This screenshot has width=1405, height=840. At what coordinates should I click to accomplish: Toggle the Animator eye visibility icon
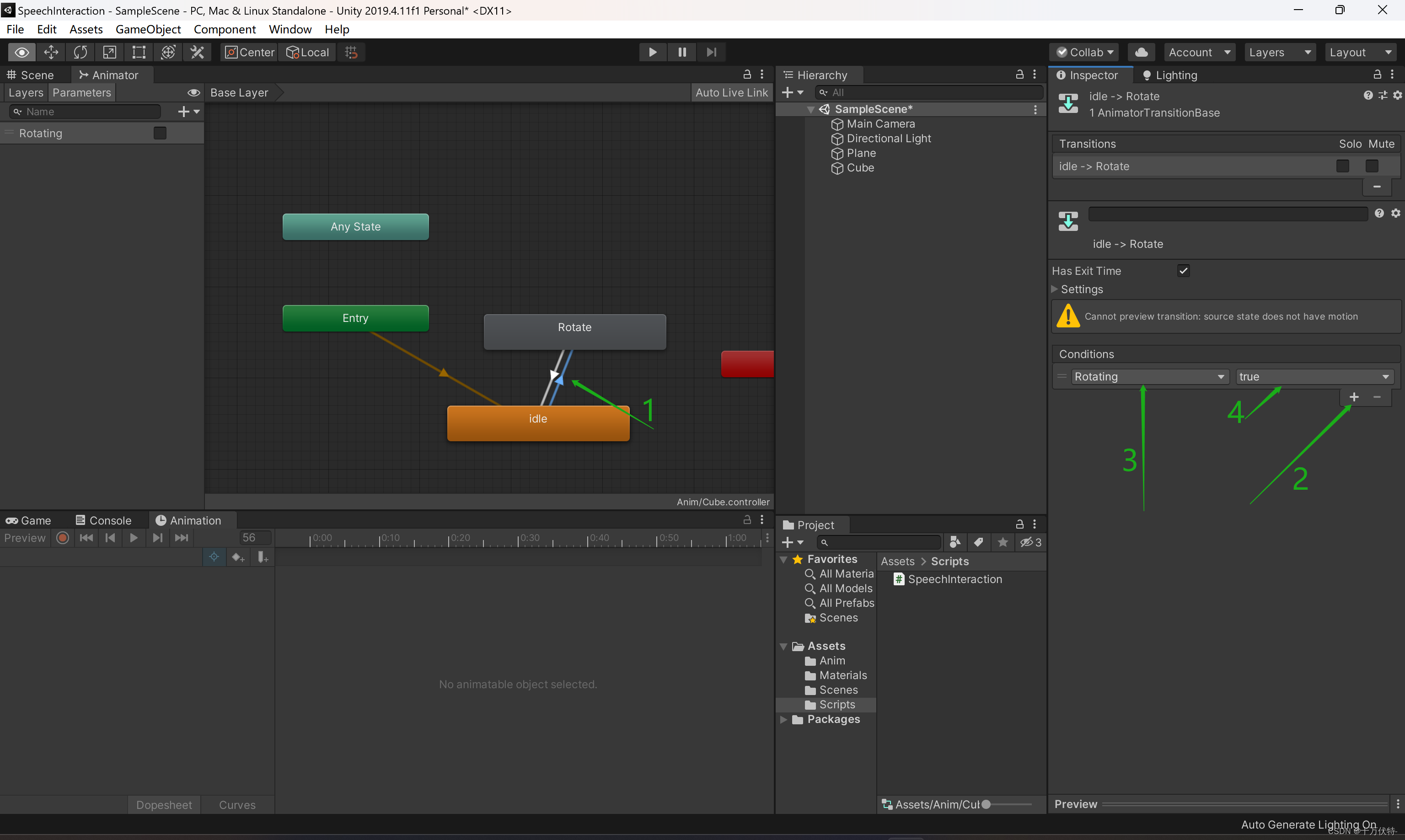[193, 93]
